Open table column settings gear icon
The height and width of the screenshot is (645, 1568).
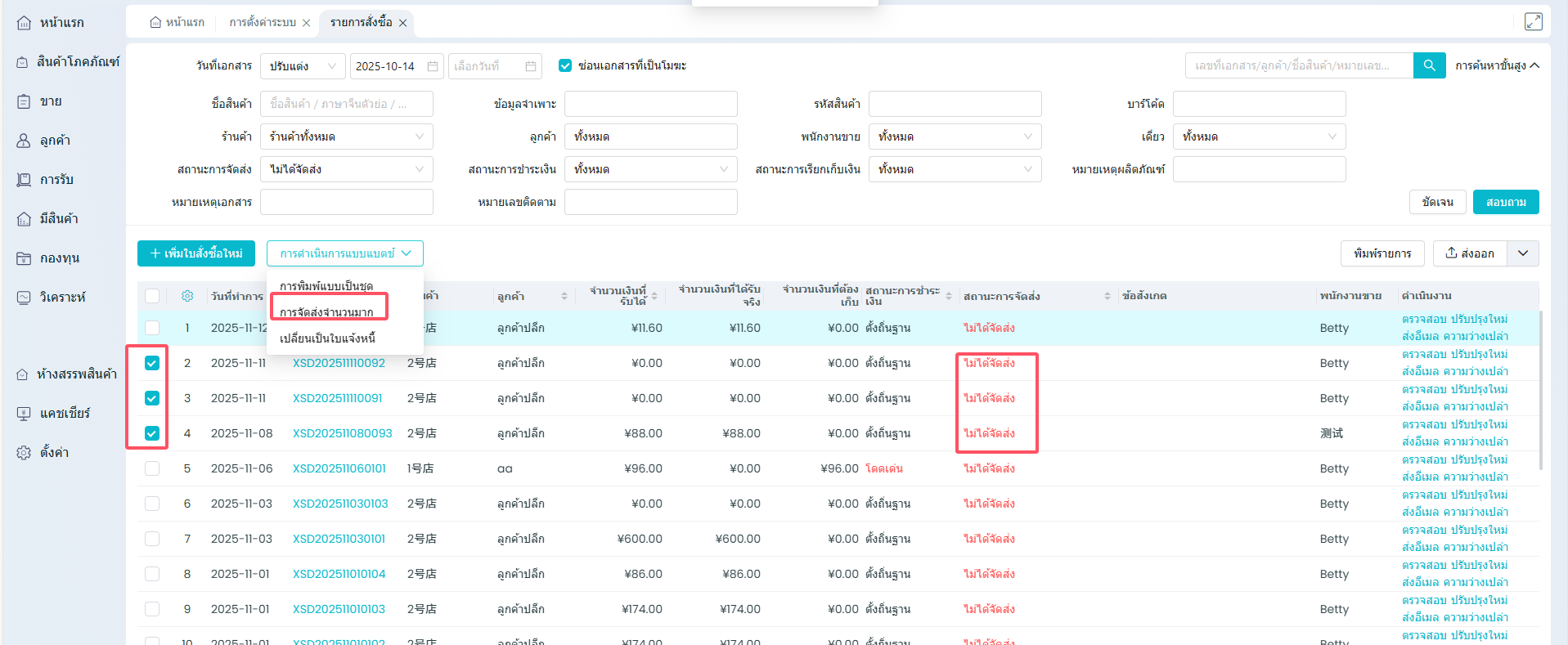pyautogui.click(x=187, y=296)
